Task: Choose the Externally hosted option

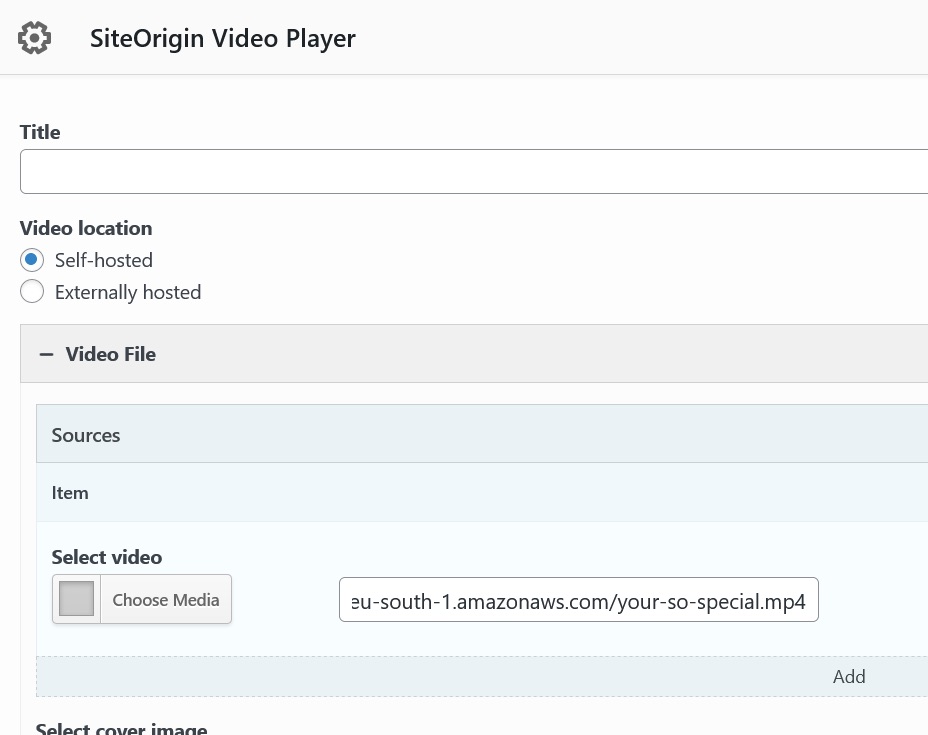Action: (32, 291)
